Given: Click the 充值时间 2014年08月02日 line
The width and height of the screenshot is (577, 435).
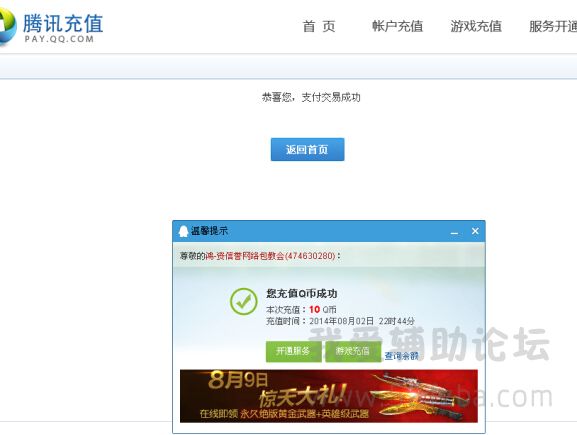Looking at the screenshot, I should click(x=340, y=321).
